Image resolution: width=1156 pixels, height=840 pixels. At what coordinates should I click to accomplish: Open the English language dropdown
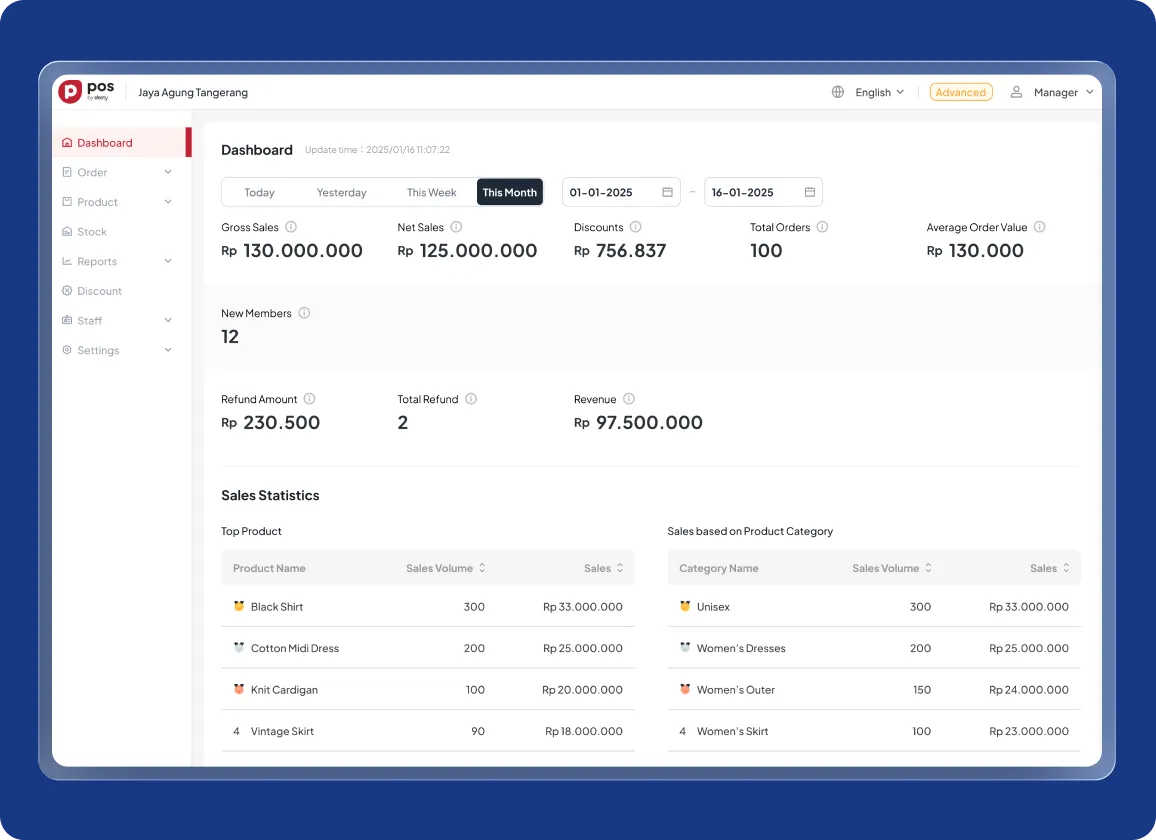click(879, 92)
